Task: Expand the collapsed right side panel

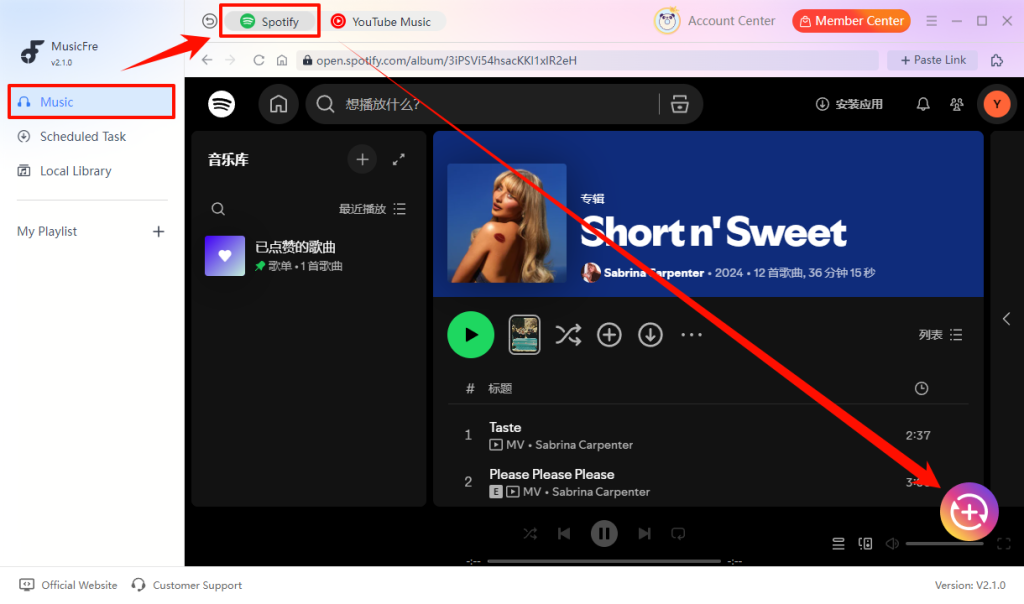Action: tap(1006, 319)
